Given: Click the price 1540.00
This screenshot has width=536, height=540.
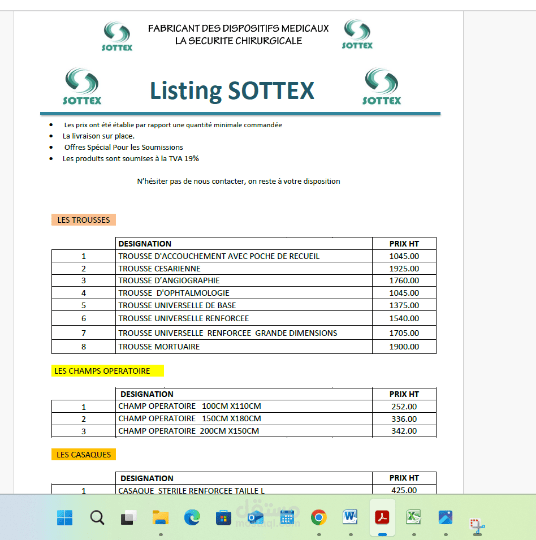Looking at the screenshot, I should (x=404, y=318).
